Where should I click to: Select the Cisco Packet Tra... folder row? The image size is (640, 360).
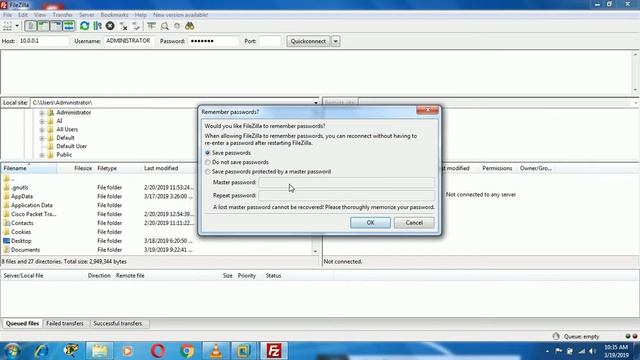click(98, 214)
